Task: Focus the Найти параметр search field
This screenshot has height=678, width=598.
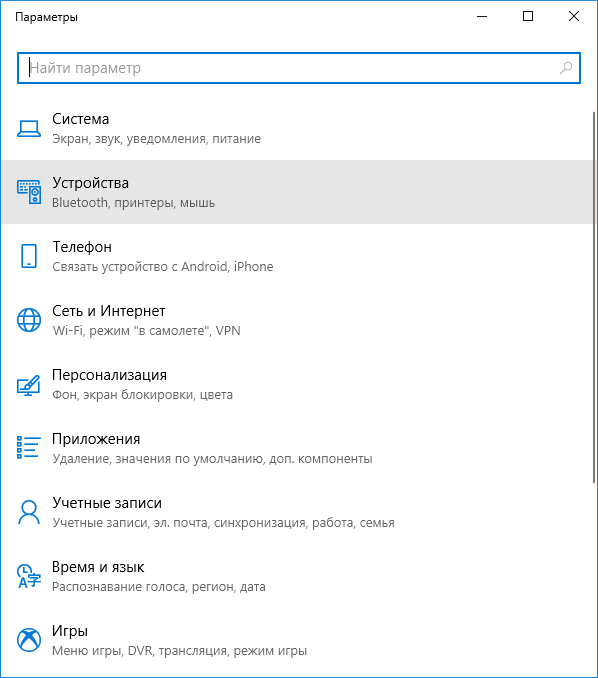Action: 299,68
